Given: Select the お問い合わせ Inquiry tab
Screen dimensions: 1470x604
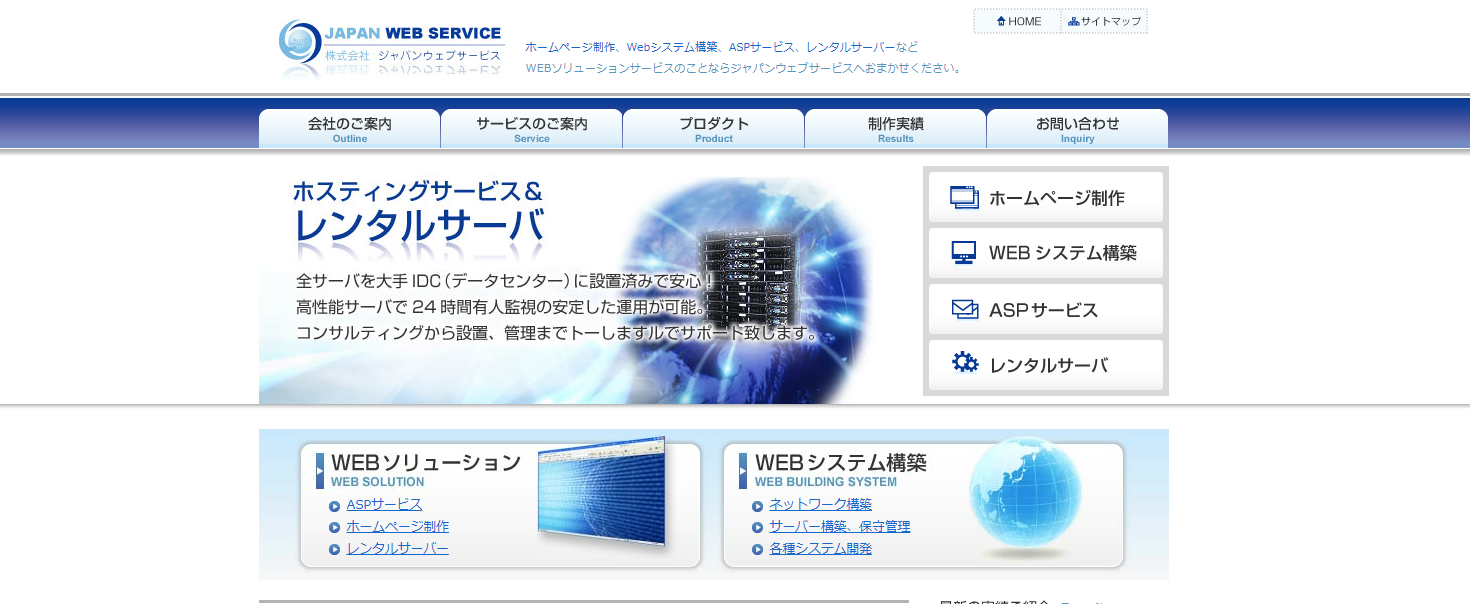Looking at the screenshot, I should click(x=1077, y=129).
